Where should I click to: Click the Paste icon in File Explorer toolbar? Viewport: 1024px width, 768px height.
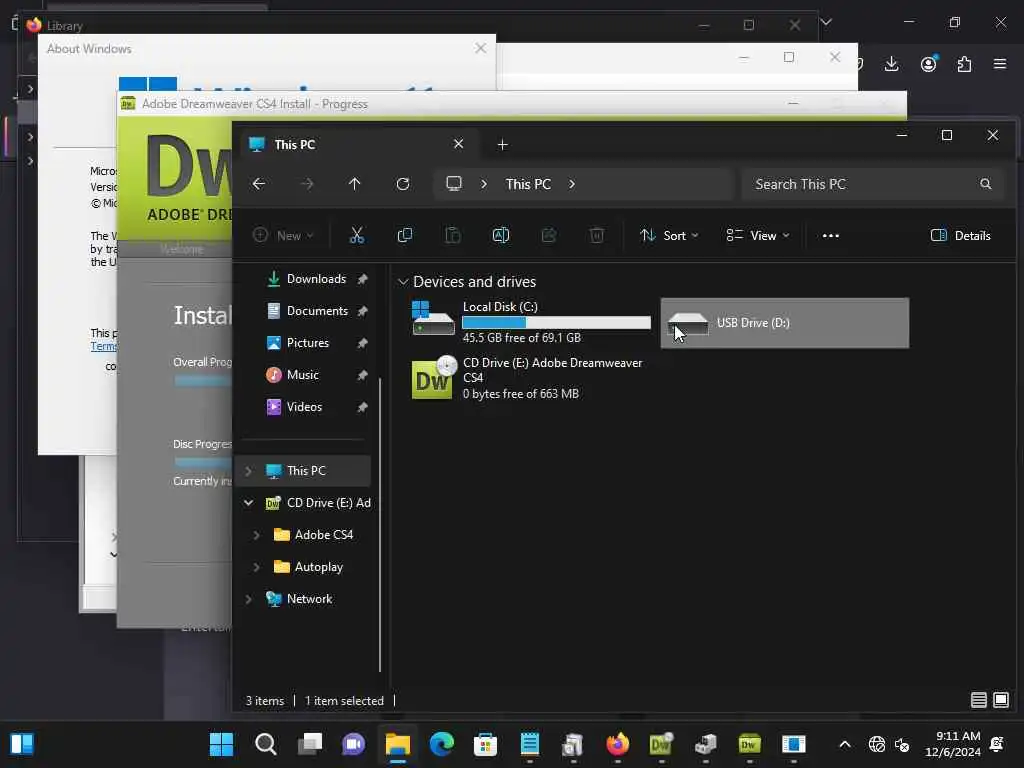(x=453, y=235)
